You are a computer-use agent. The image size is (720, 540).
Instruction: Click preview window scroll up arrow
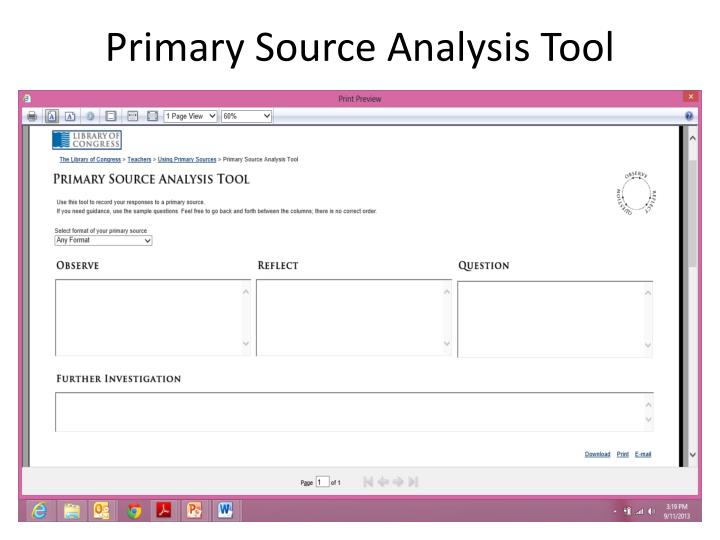point(692,138)
